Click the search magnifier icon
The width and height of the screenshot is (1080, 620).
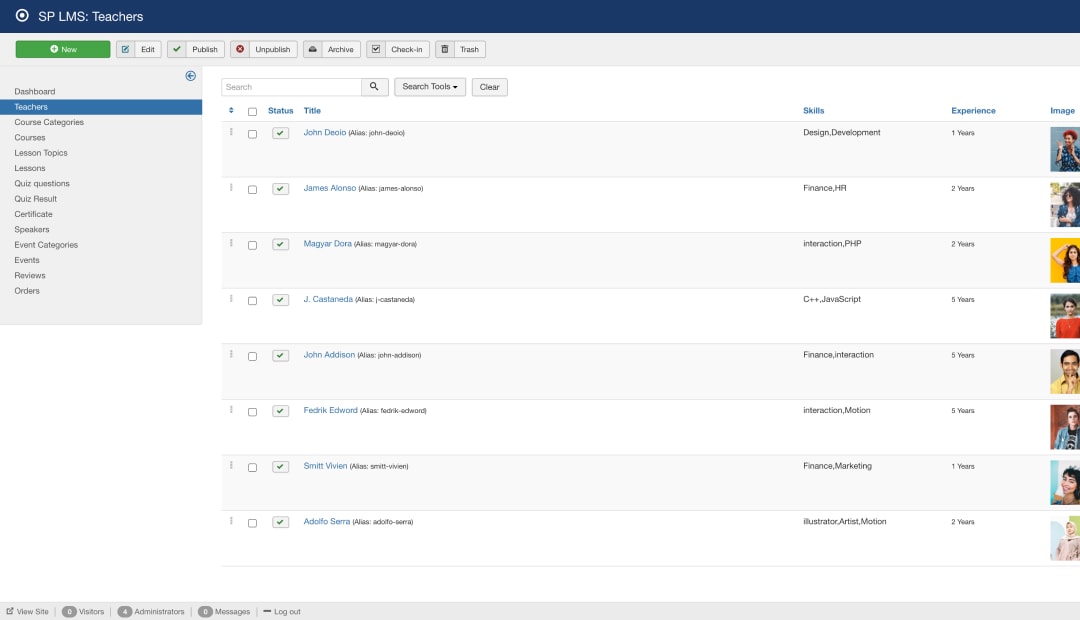[374, 87]
